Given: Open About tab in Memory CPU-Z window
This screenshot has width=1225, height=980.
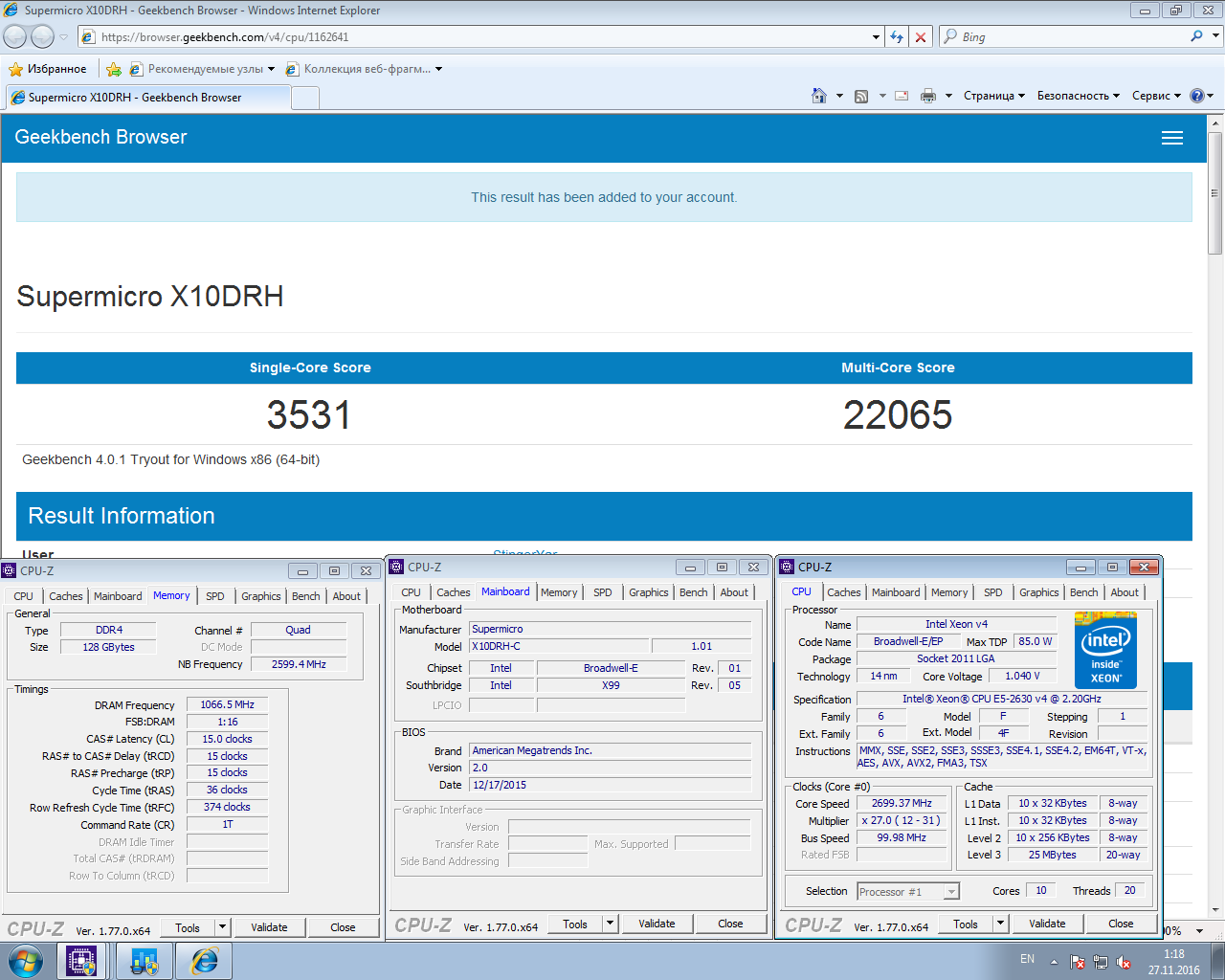Looking at the screenshot, I should tap(346, 596).
